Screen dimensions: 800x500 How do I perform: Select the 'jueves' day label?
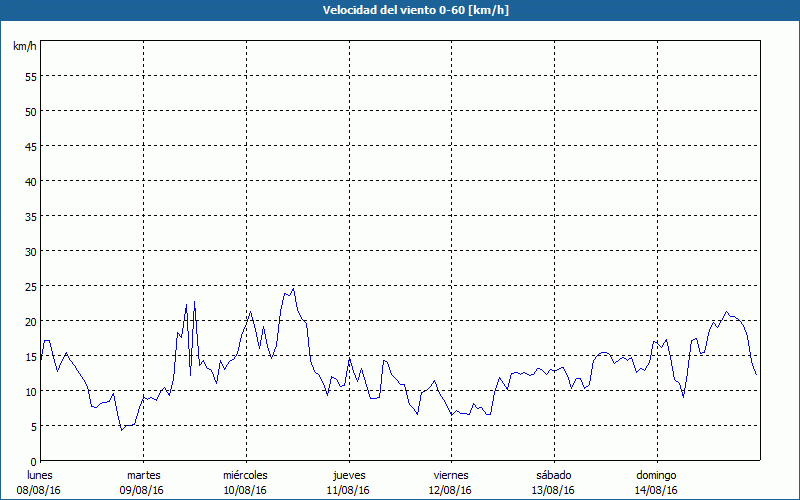pyautogui.click(x=348, y=475)
